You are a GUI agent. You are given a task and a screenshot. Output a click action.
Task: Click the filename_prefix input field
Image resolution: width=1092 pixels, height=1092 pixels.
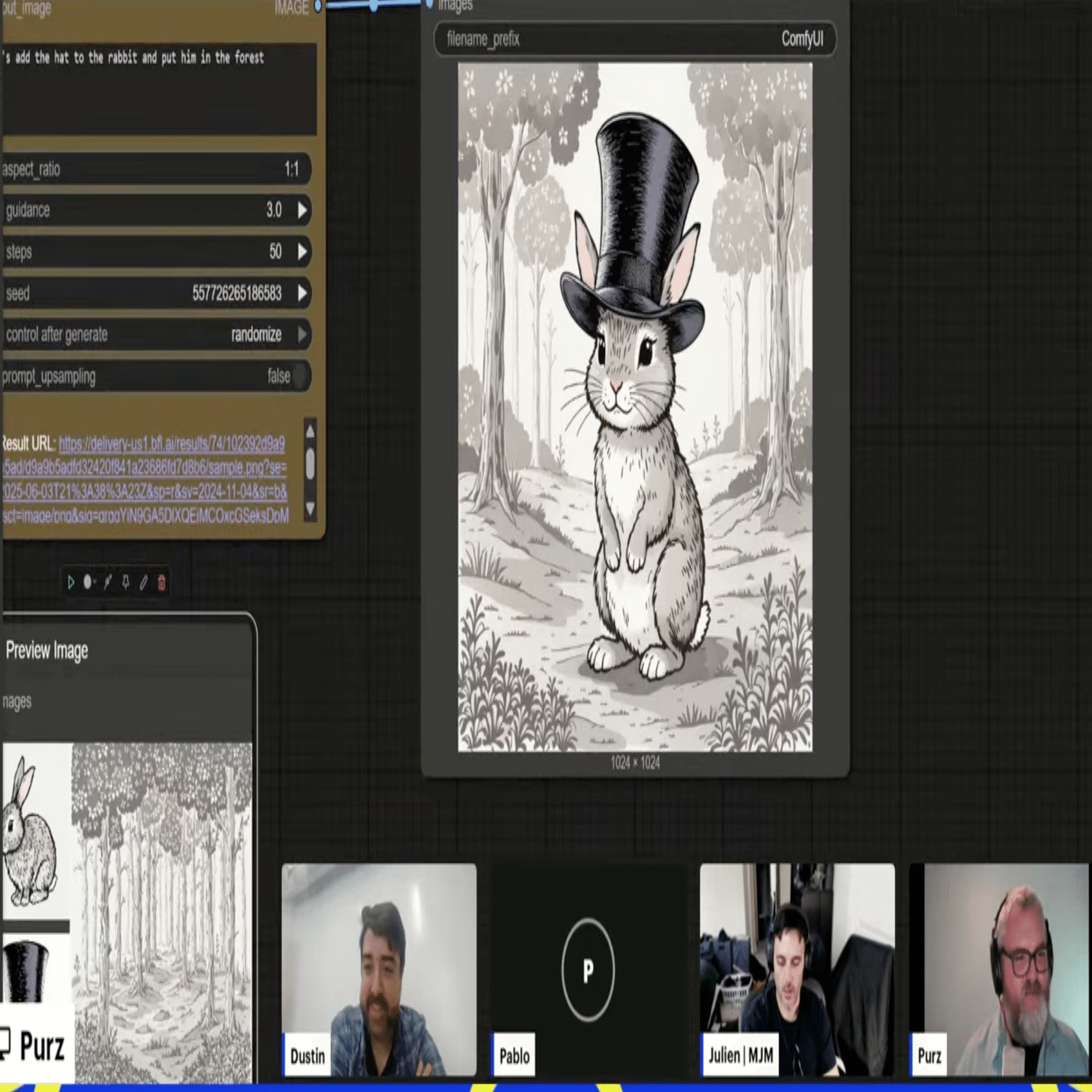pos(635,39)
